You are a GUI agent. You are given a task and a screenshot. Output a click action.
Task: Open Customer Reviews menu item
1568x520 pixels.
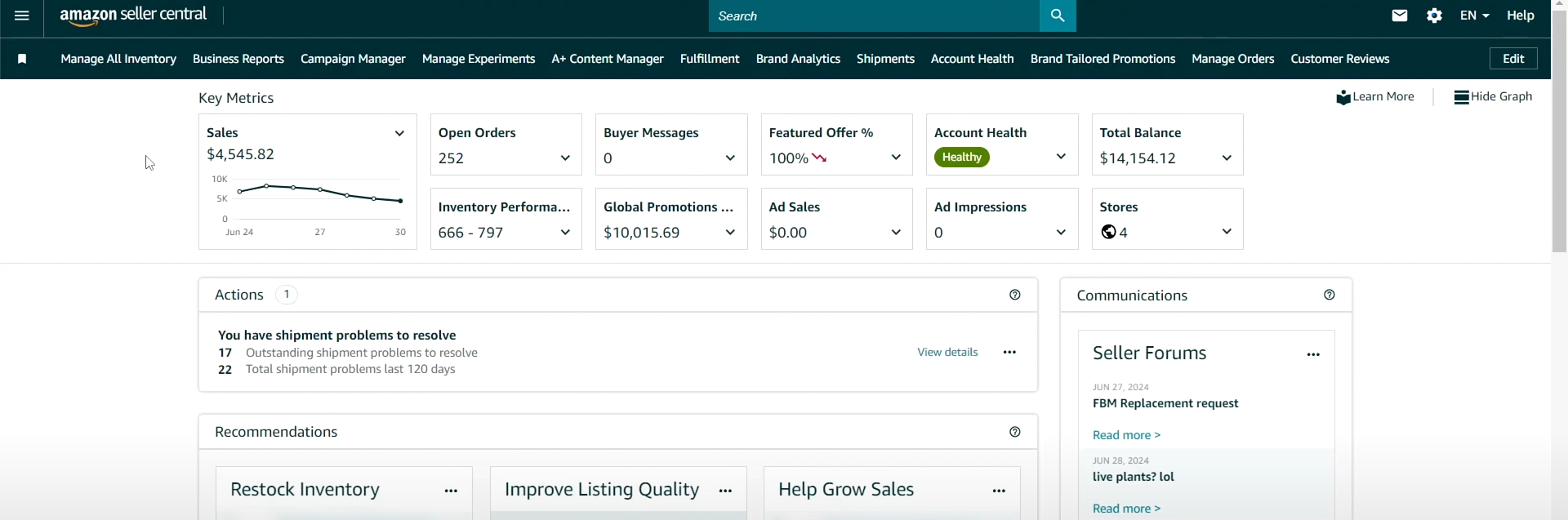pyautogui.click(x=1340, y=59)
